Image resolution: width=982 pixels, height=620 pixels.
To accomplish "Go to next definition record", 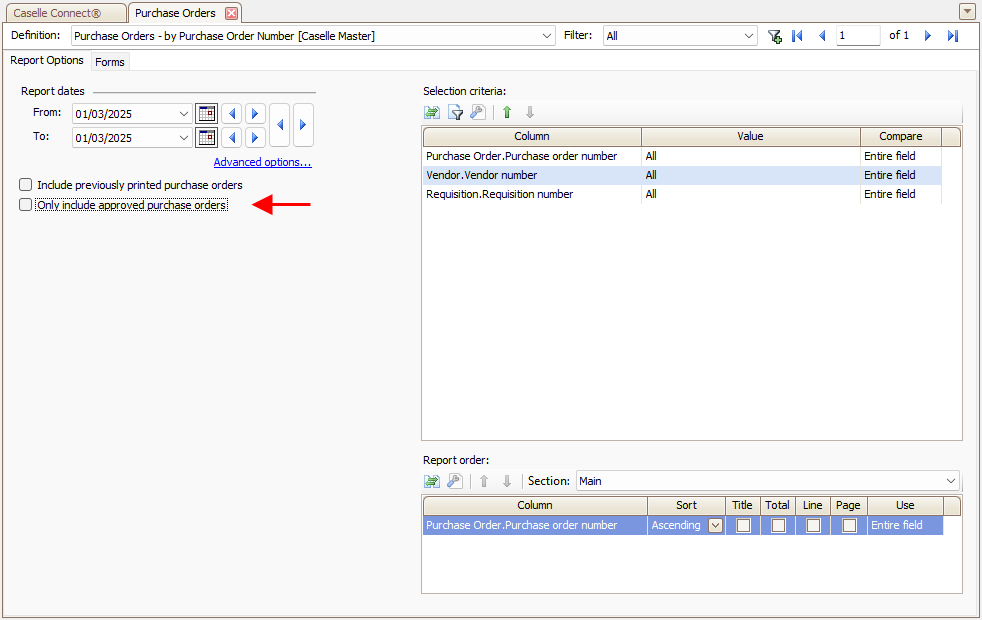I will (928, 36).
